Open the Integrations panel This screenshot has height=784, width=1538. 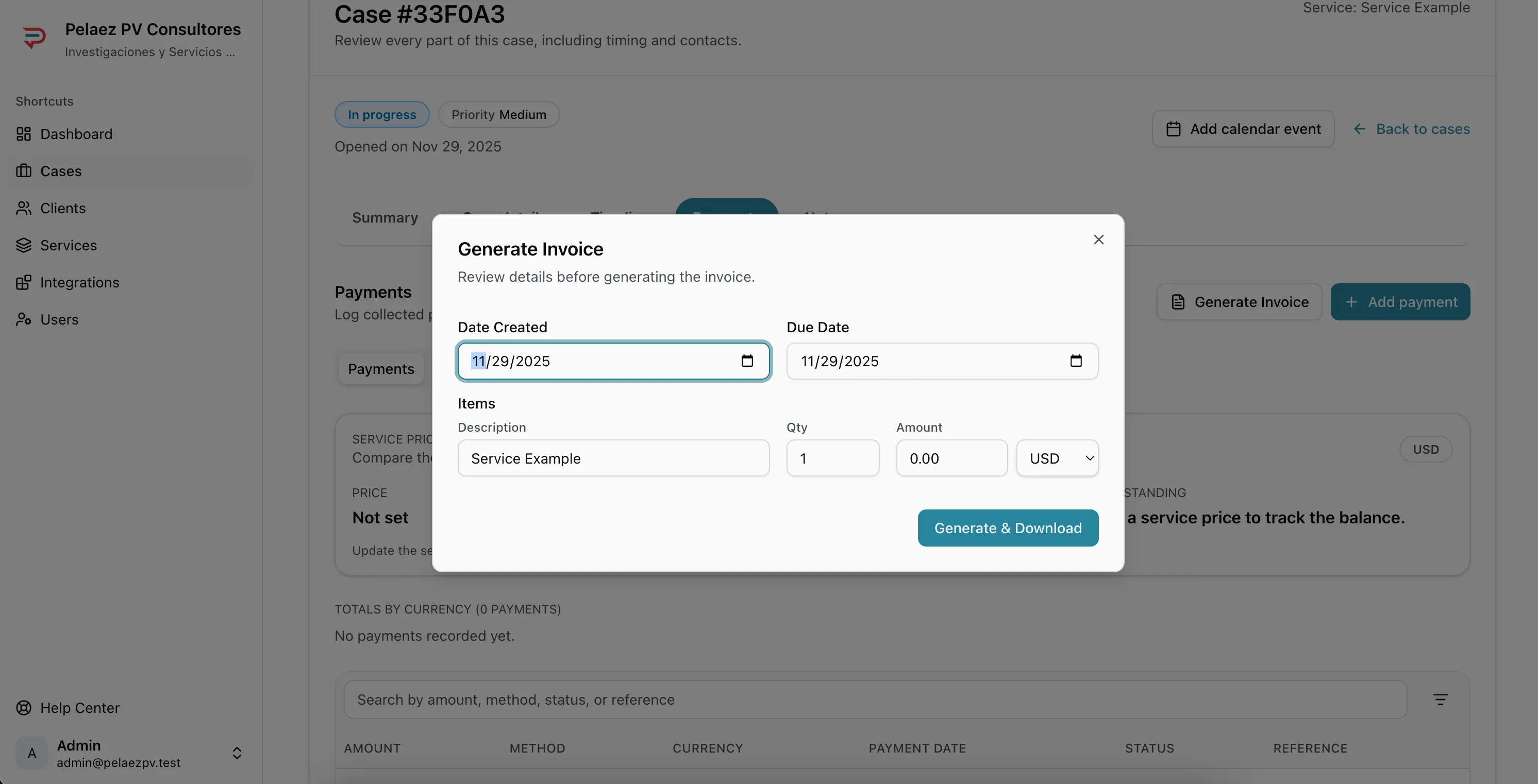(79, 282)
